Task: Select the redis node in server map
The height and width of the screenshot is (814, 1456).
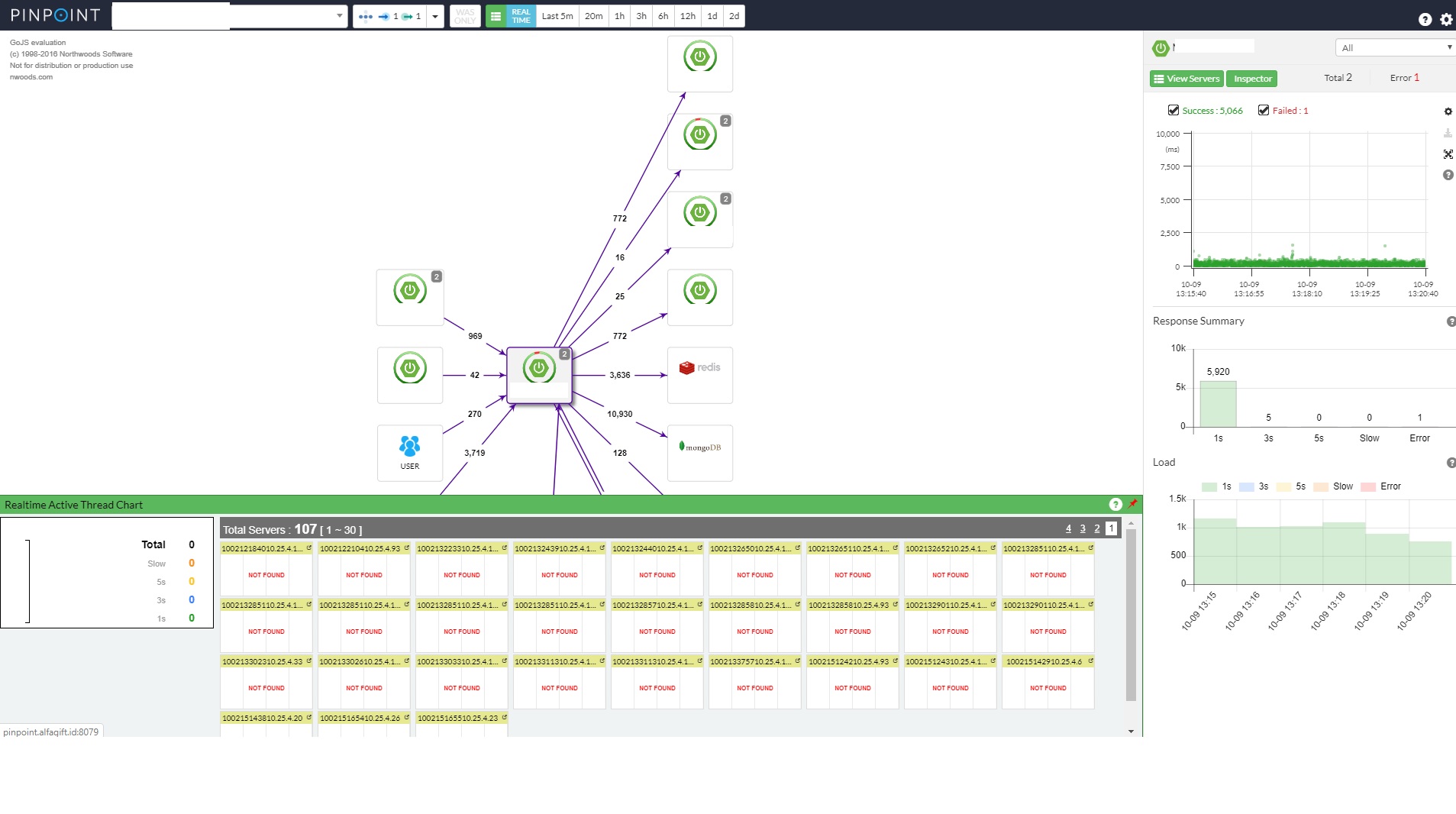Action: pyautogui.click(x=700, y=375)
